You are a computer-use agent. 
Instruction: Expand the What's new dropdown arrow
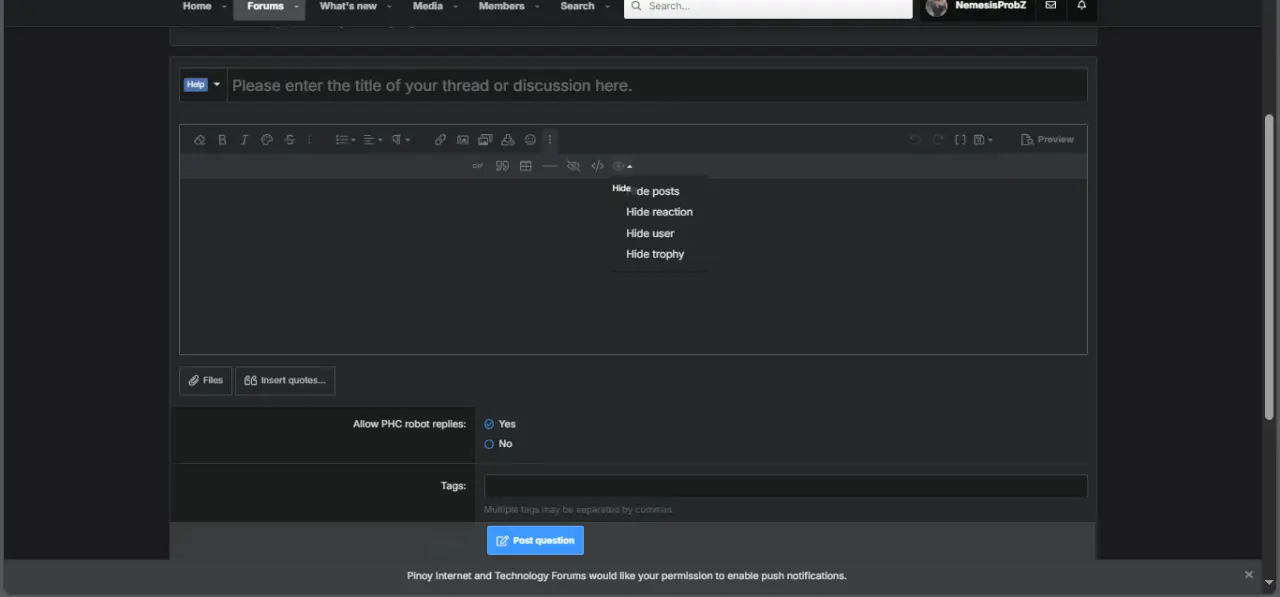click(390, 7)
